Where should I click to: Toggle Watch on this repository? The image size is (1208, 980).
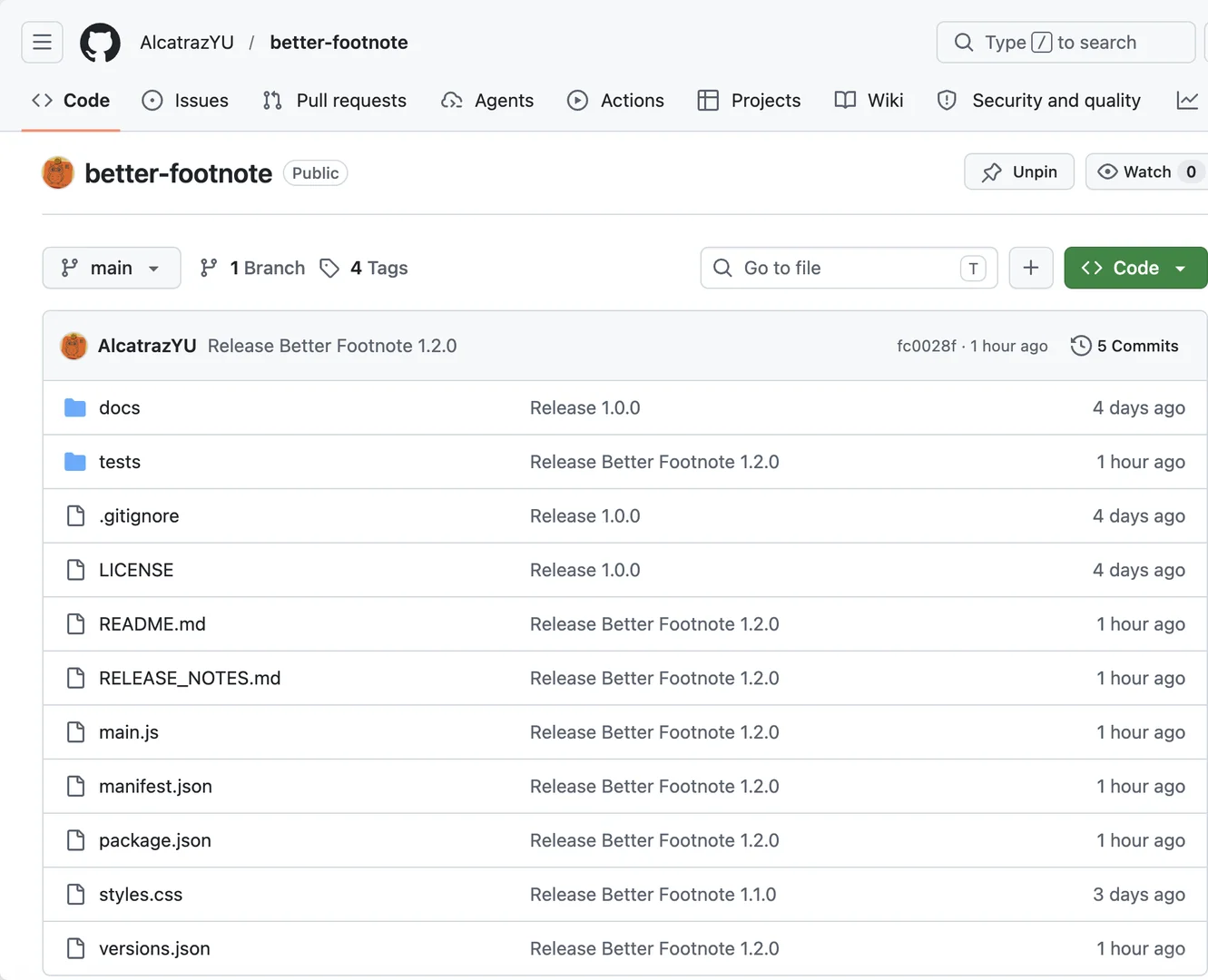click(x=1145, y=171)
